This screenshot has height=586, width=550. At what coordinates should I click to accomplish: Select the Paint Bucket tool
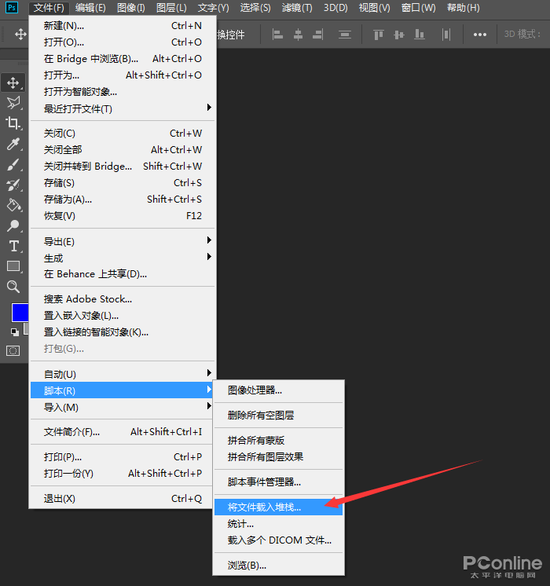[x=13, y=205]
